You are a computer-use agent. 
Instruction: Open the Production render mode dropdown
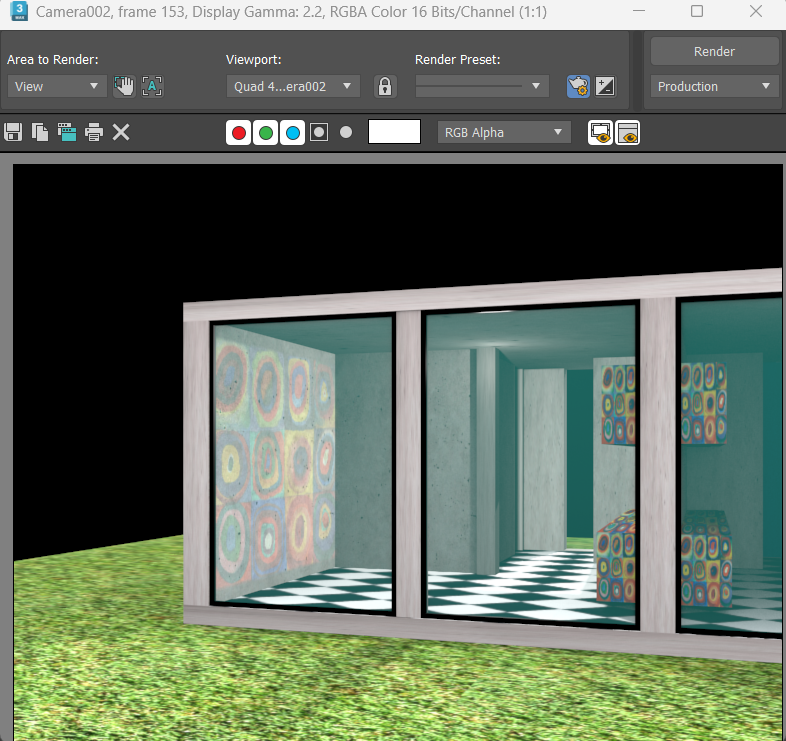tap(714, 86)
